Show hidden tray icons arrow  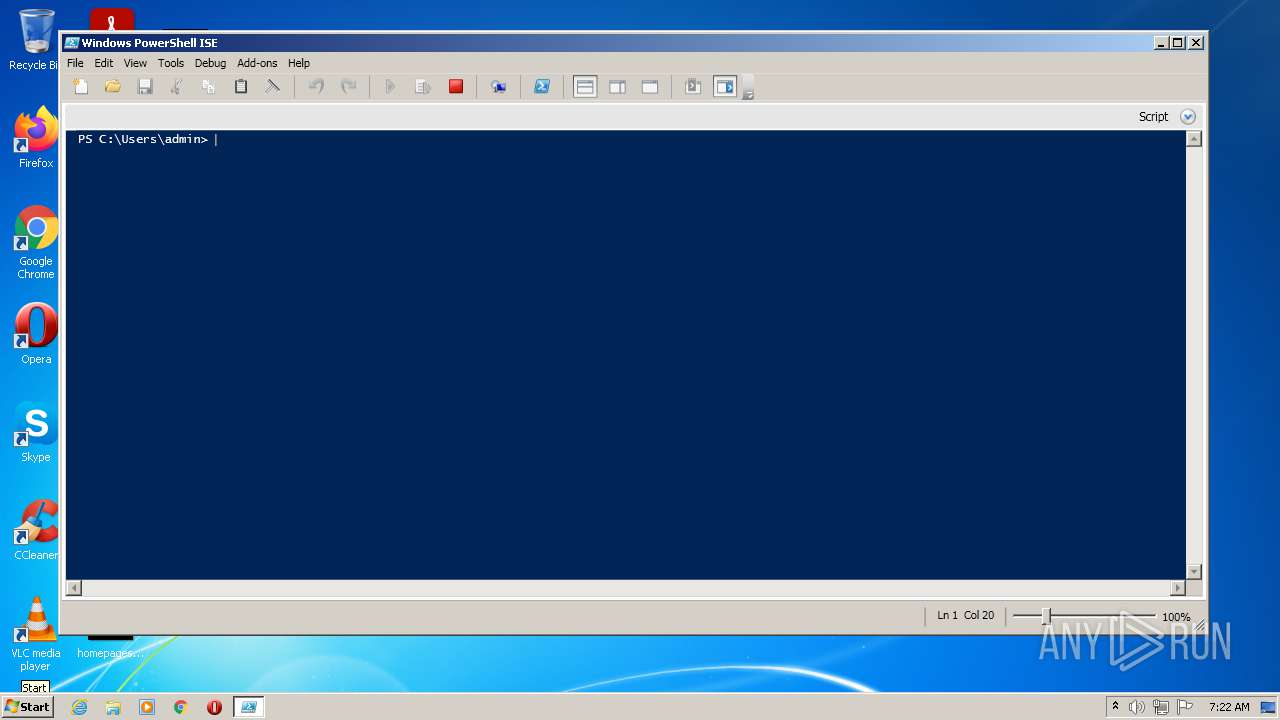click(x=1115, y=706)
